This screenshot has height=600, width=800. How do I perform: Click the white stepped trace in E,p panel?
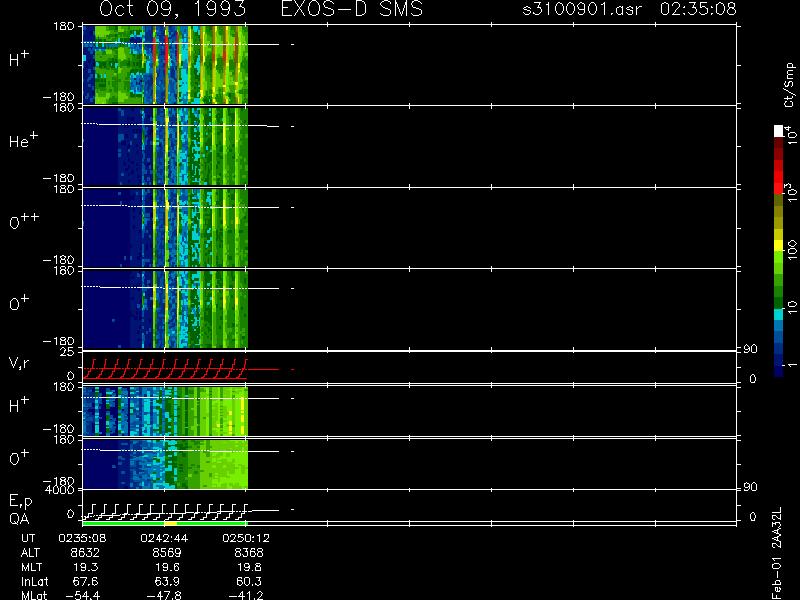pos(165,512)
